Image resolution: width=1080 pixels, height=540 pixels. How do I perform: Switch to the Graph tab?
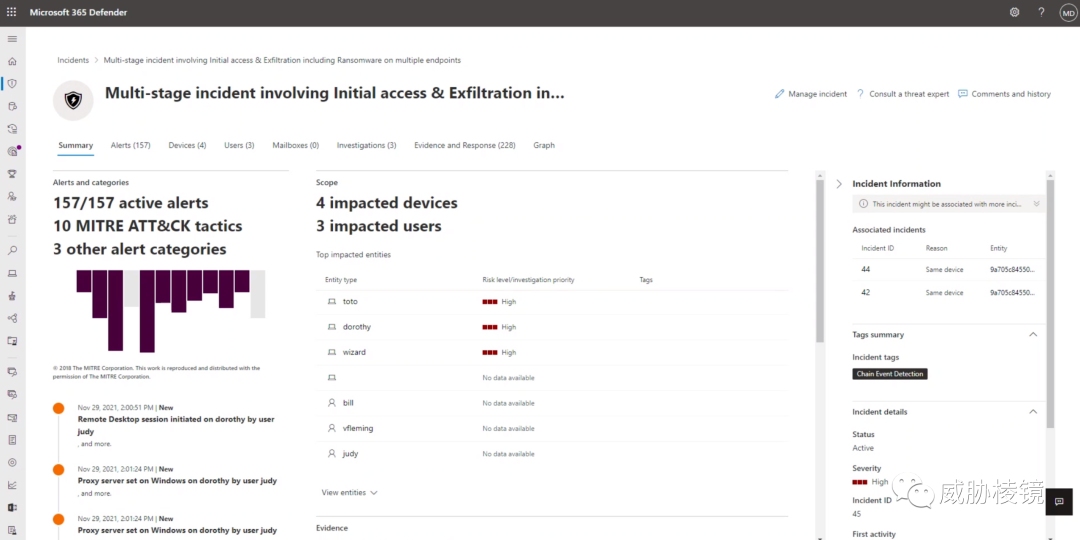544,145
